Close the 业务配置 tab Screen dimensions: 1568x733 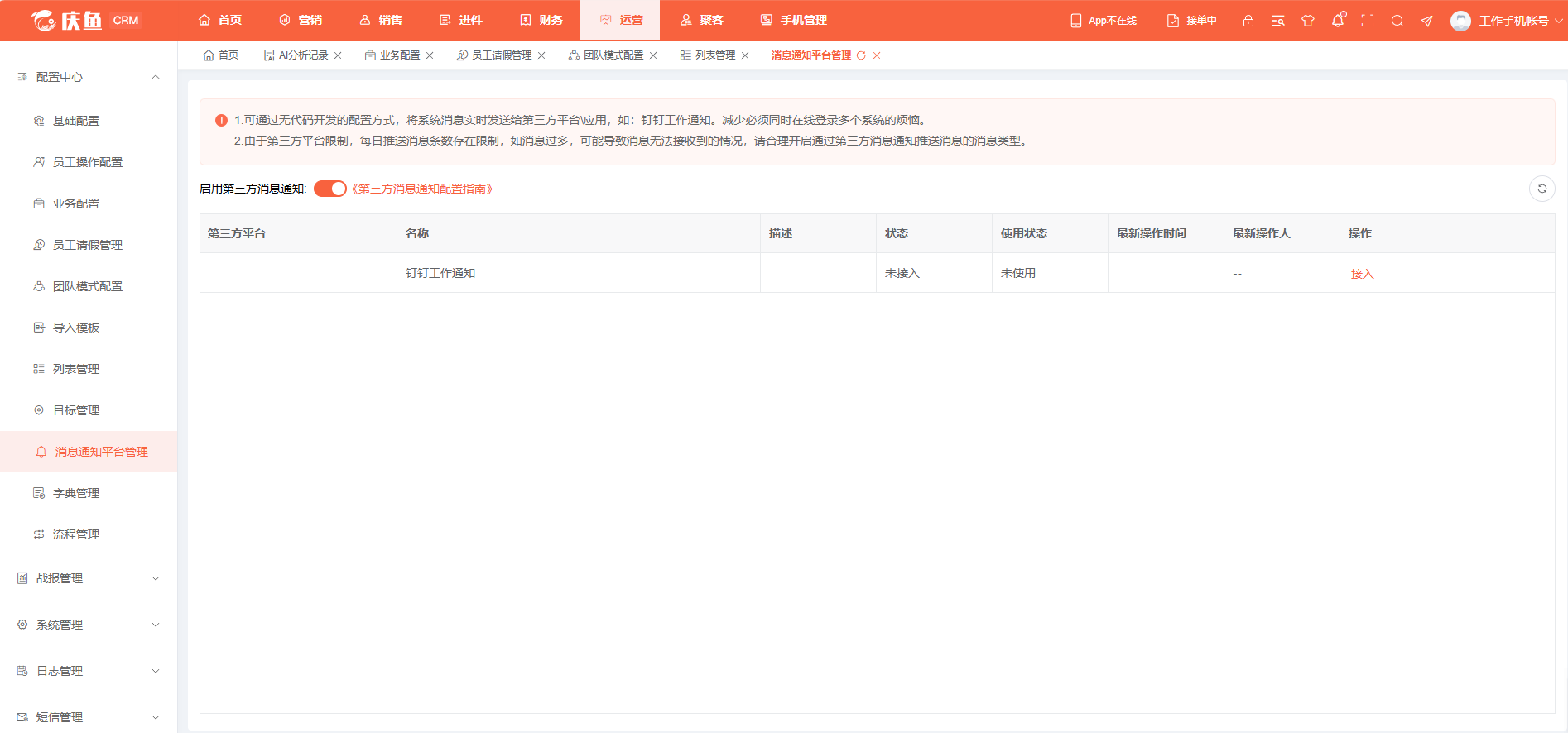coord(430,55)
